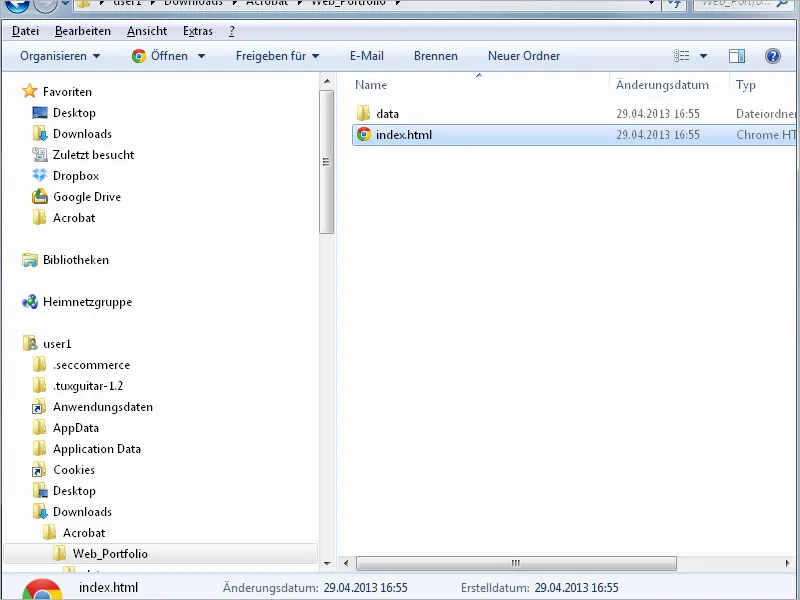The height and width of the screenshot is (600, 800).
Task: Click the Brennen toolbar button
Action: pyautogui.click(x=436, y=56)
